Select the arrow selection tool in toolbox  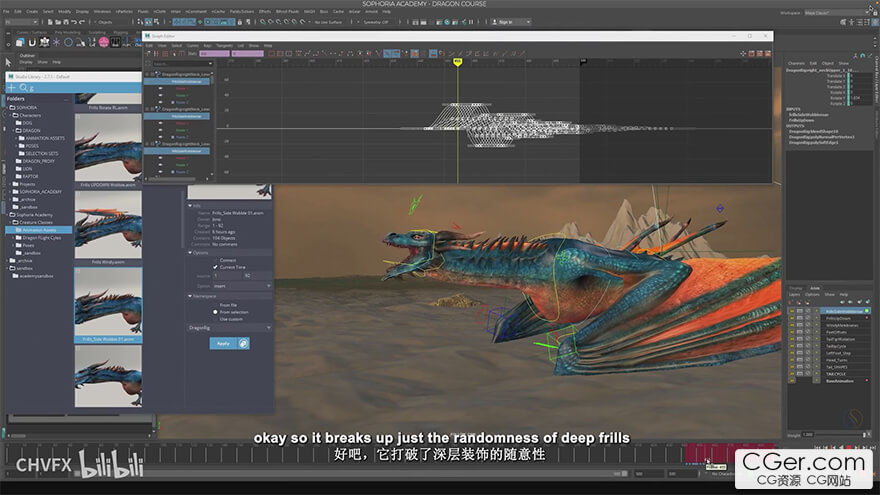[x=8, y=62]
